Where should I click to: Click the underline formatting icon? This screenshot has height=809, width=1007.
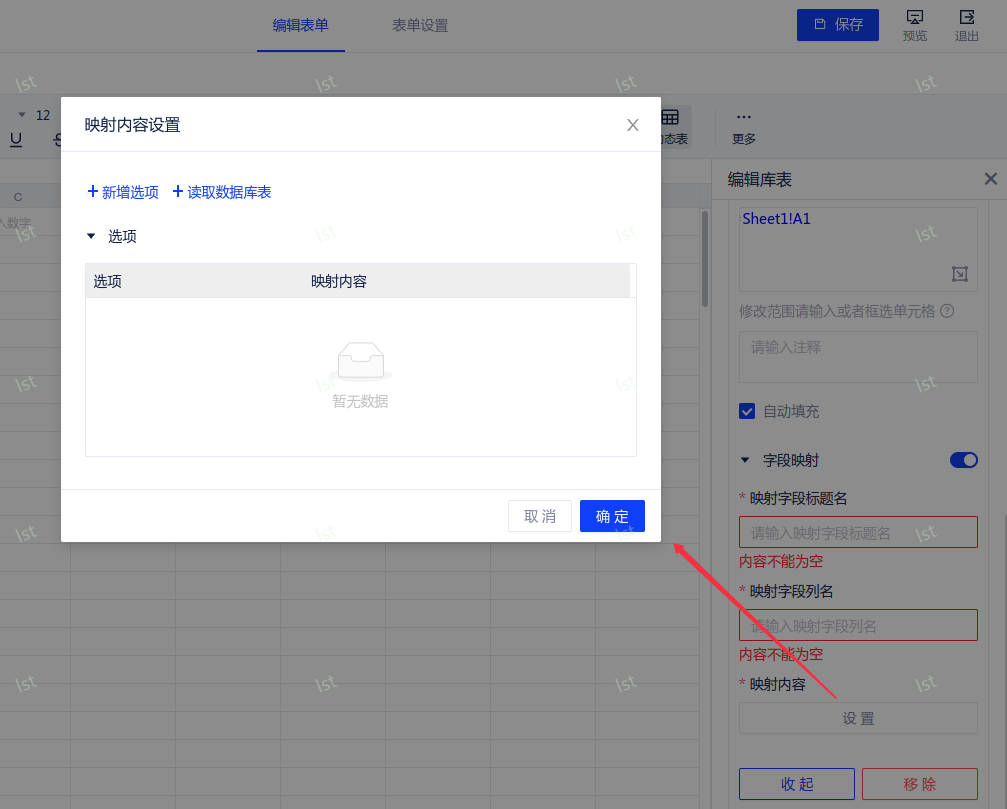(16, 139)
